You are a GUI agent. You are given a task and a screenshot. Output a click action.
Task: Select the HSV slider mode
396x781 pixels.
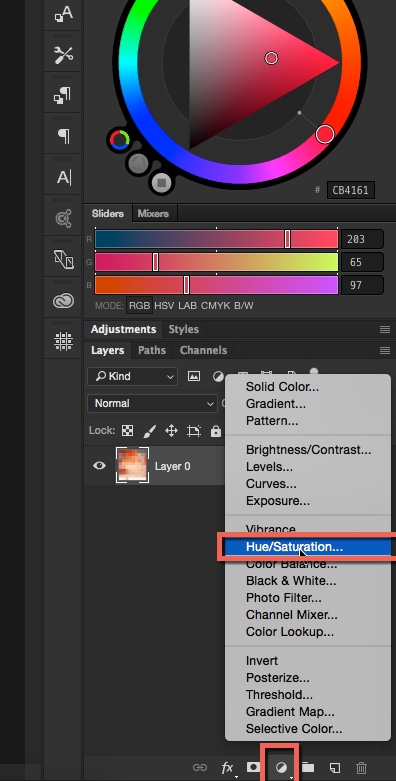(x=164, y=305)
